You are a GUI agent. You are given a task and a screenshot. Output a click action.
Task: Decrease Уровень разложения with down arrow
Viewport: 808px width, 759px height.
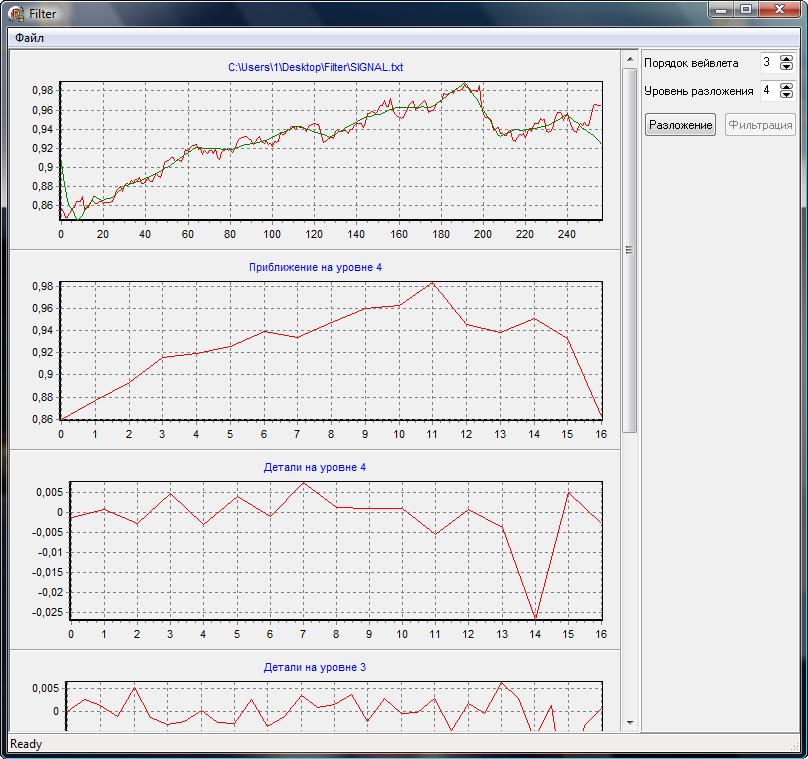(786, 95)
